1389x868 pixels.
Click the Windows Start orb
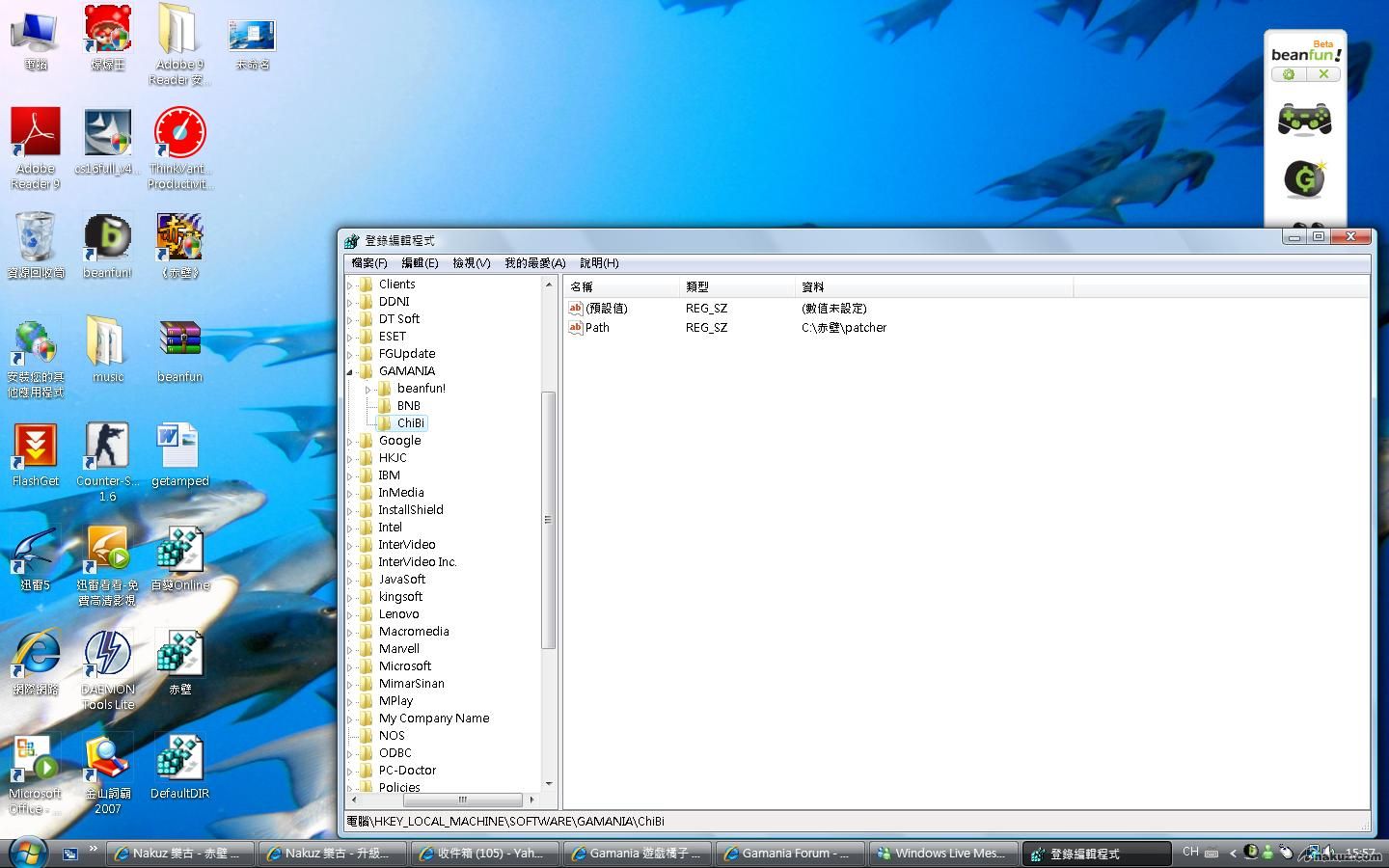(27, 853)
